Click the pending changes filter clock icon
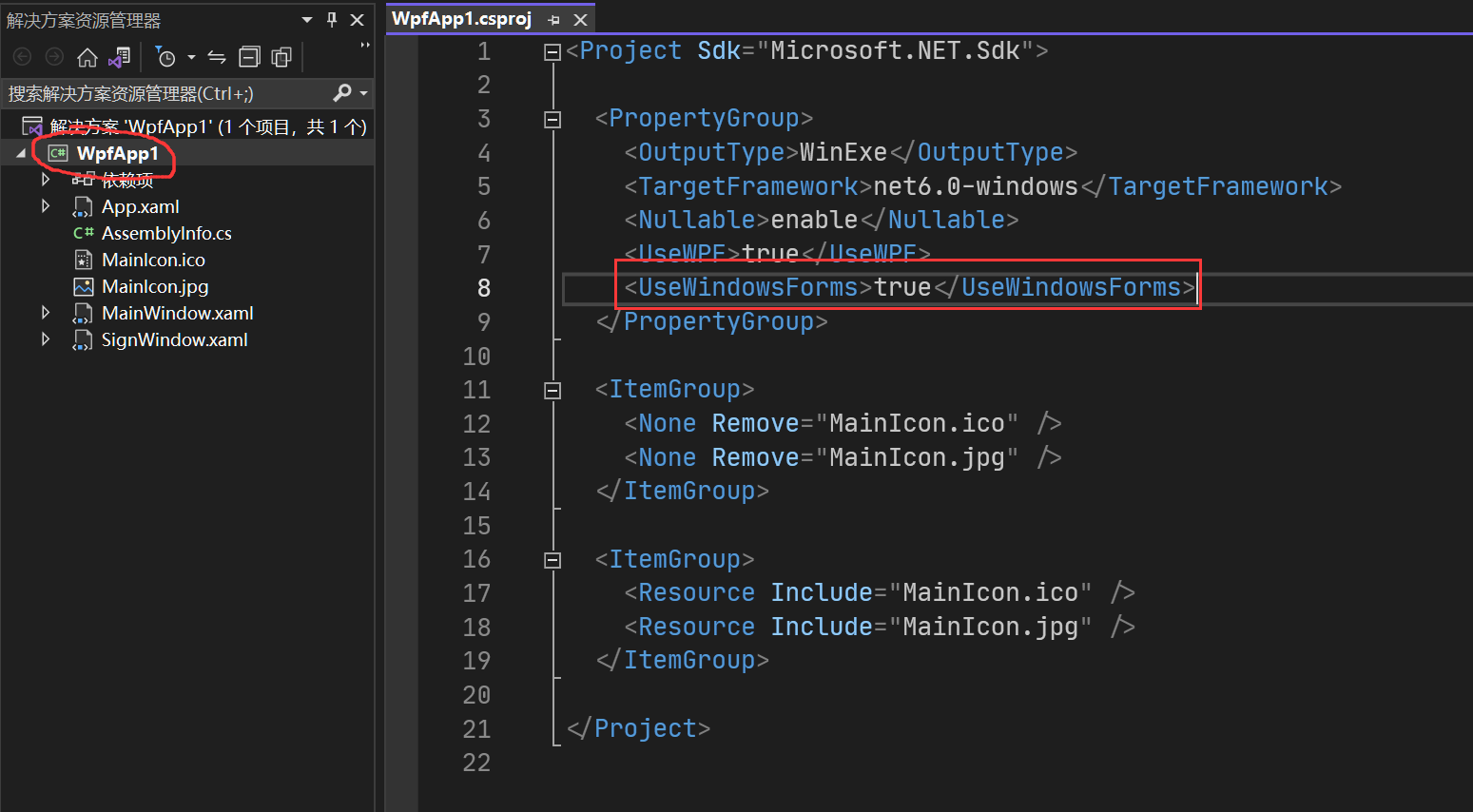 pos(165,58)
